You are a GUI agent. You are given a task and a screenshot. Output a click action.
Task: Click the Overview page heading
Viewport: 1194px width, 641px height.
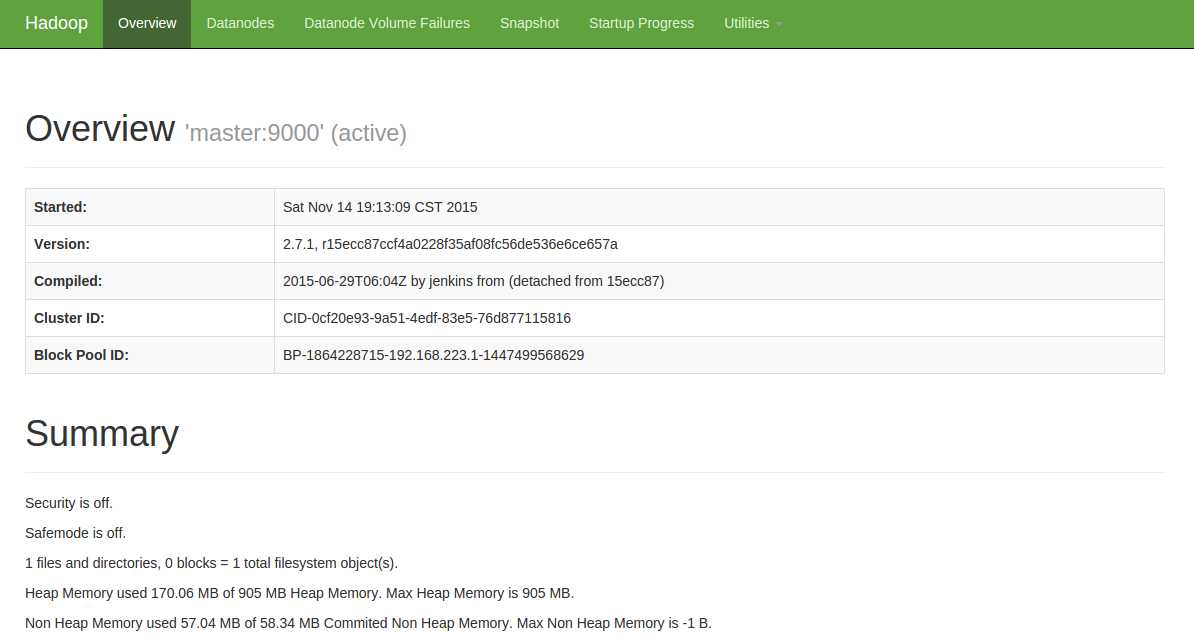[100, 128]
